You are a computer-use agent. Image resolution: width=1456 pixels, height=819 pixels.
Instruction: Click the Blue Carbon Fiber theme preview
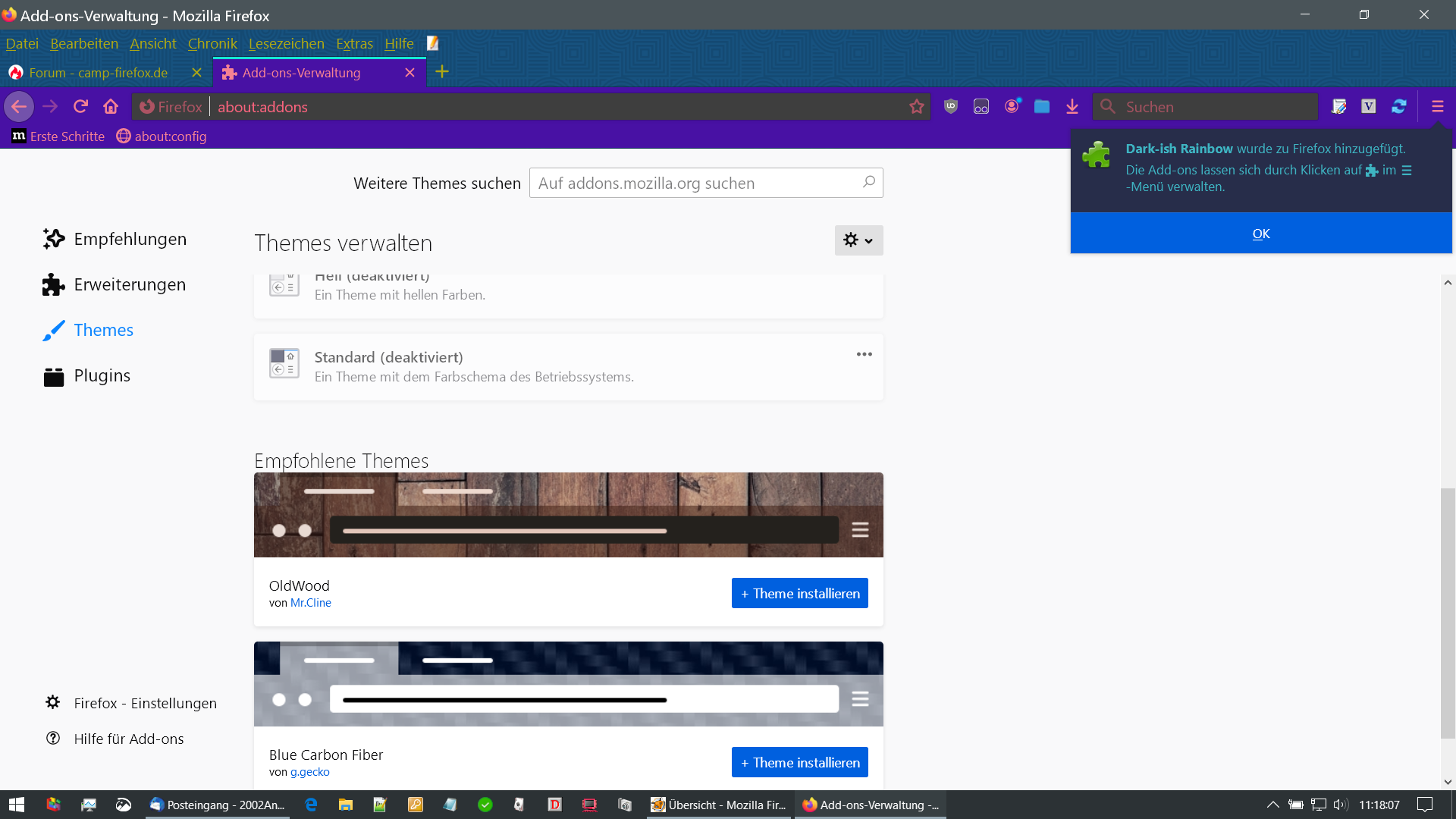point(568,684)
